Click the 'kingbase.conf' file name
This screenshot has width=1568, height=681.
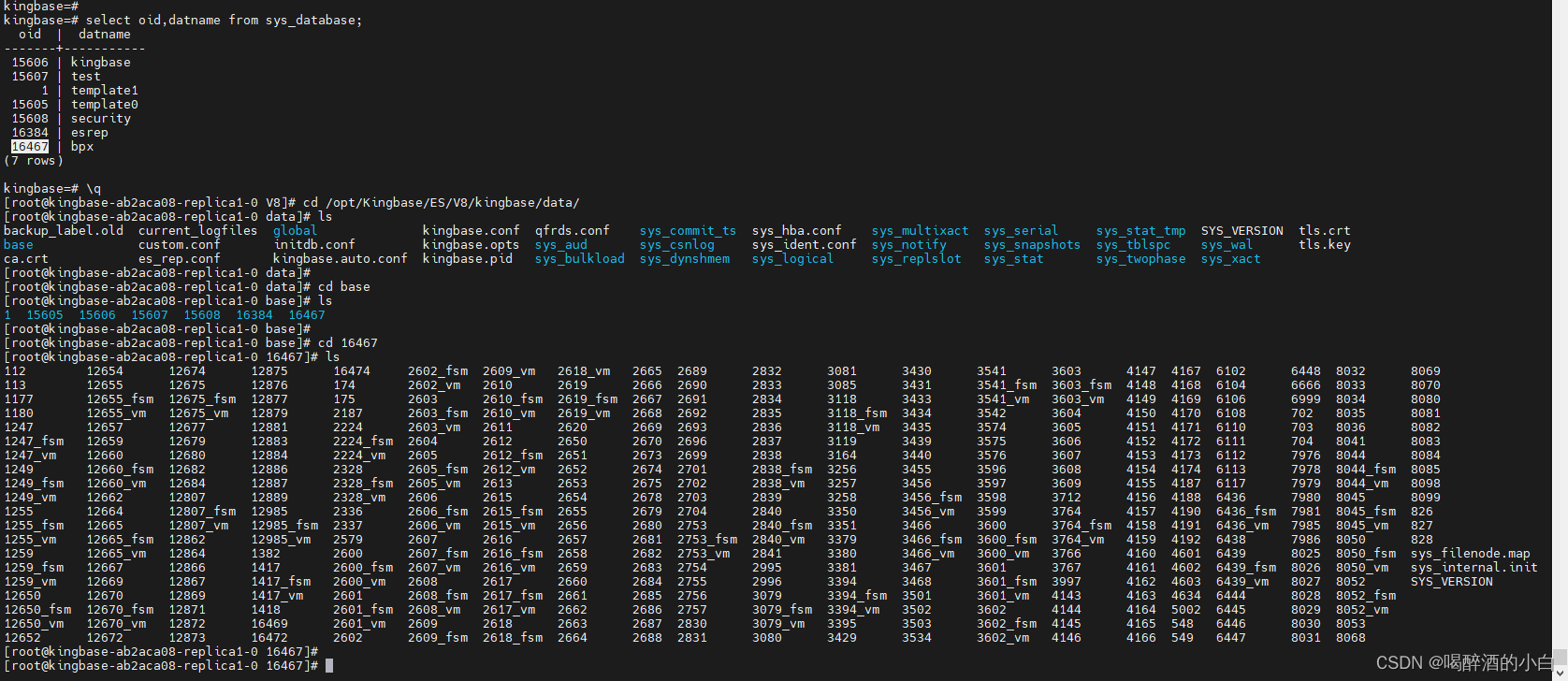(x=472, y=231)
